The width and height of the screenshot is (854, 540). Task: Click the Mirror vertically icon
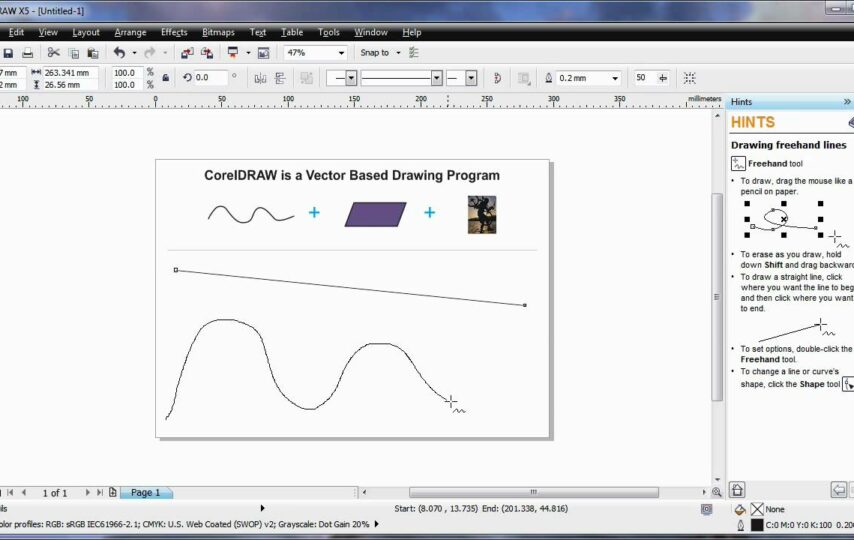click(280, 78)
